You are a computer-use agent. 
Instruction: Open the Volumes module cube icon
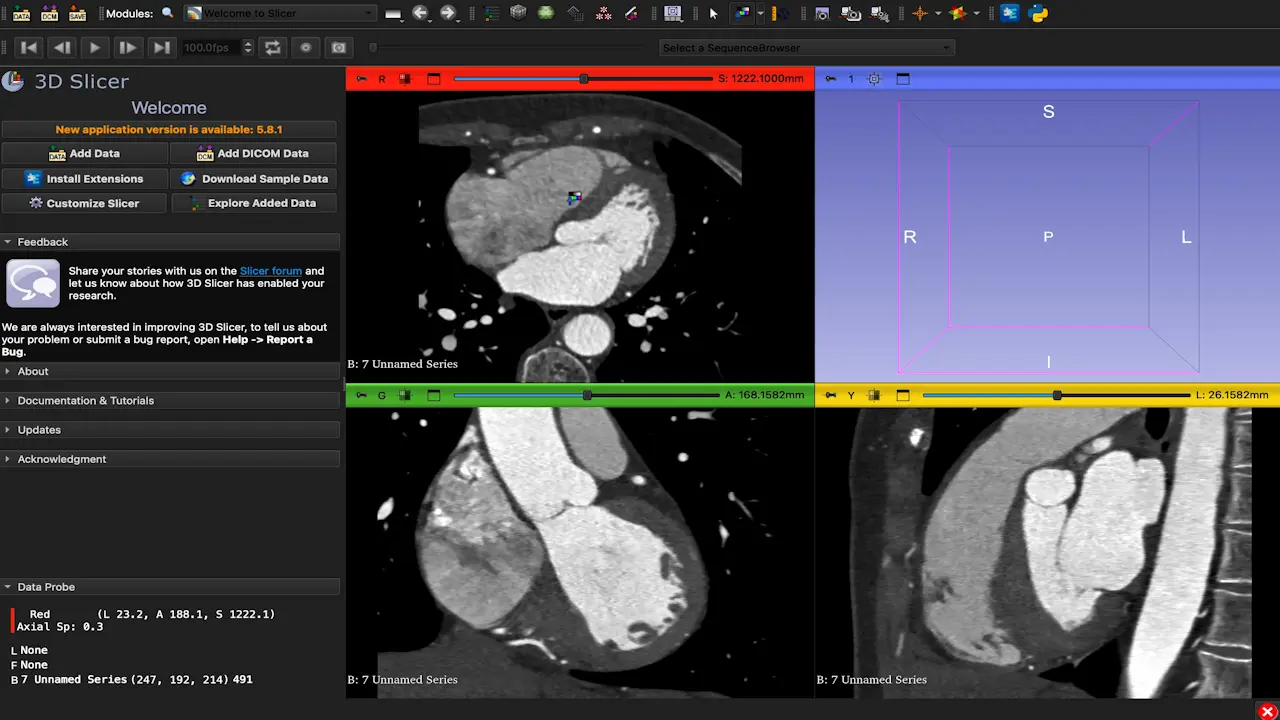tap(518, 14)
